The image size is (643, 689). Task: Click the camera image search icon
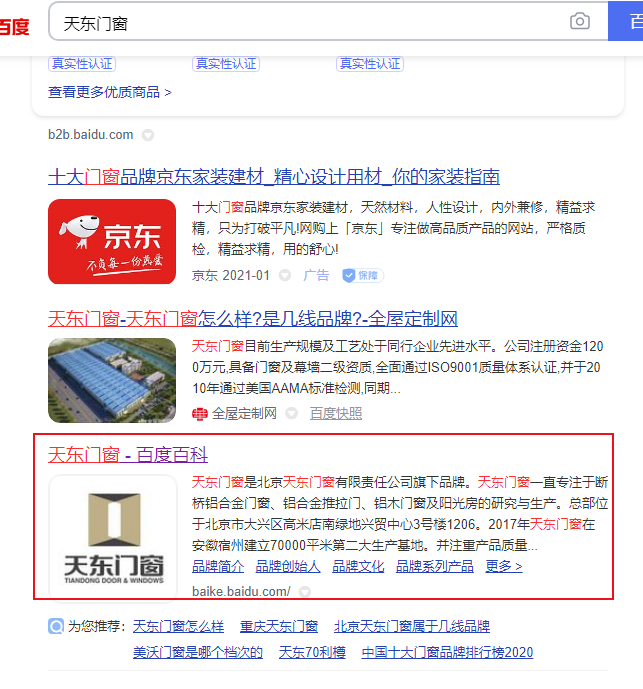580,22
